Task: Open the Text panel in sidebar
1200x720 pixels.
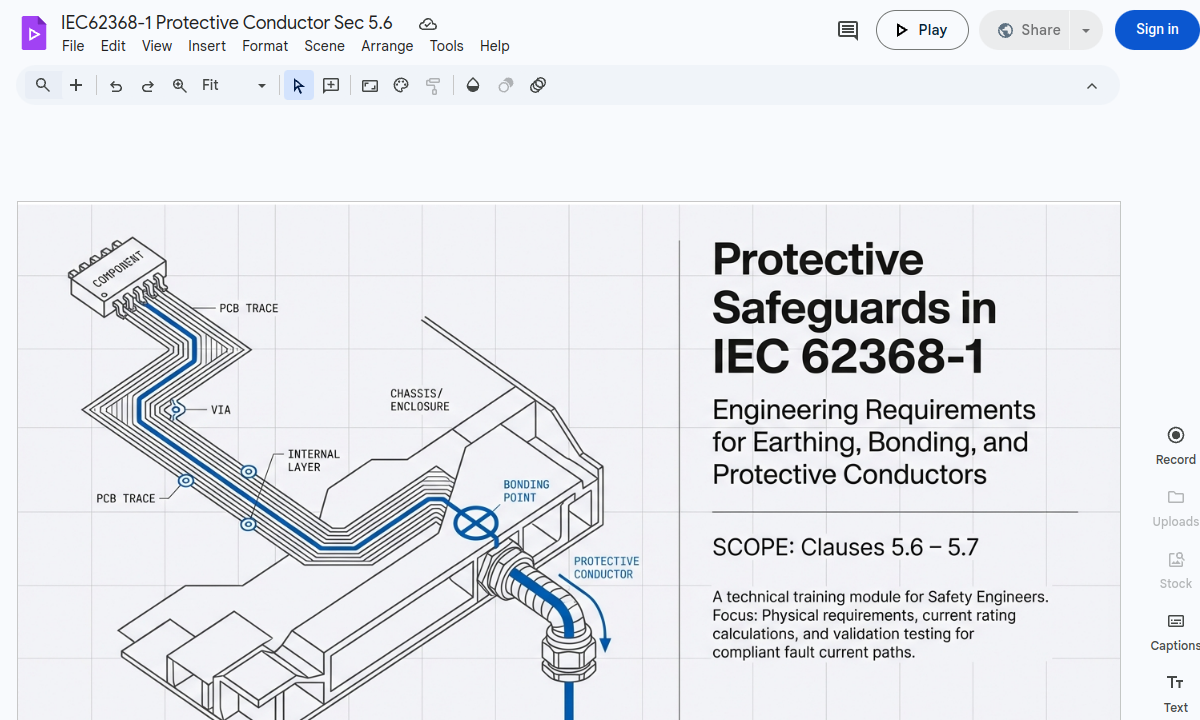Action: click(x=1175, y=692)
